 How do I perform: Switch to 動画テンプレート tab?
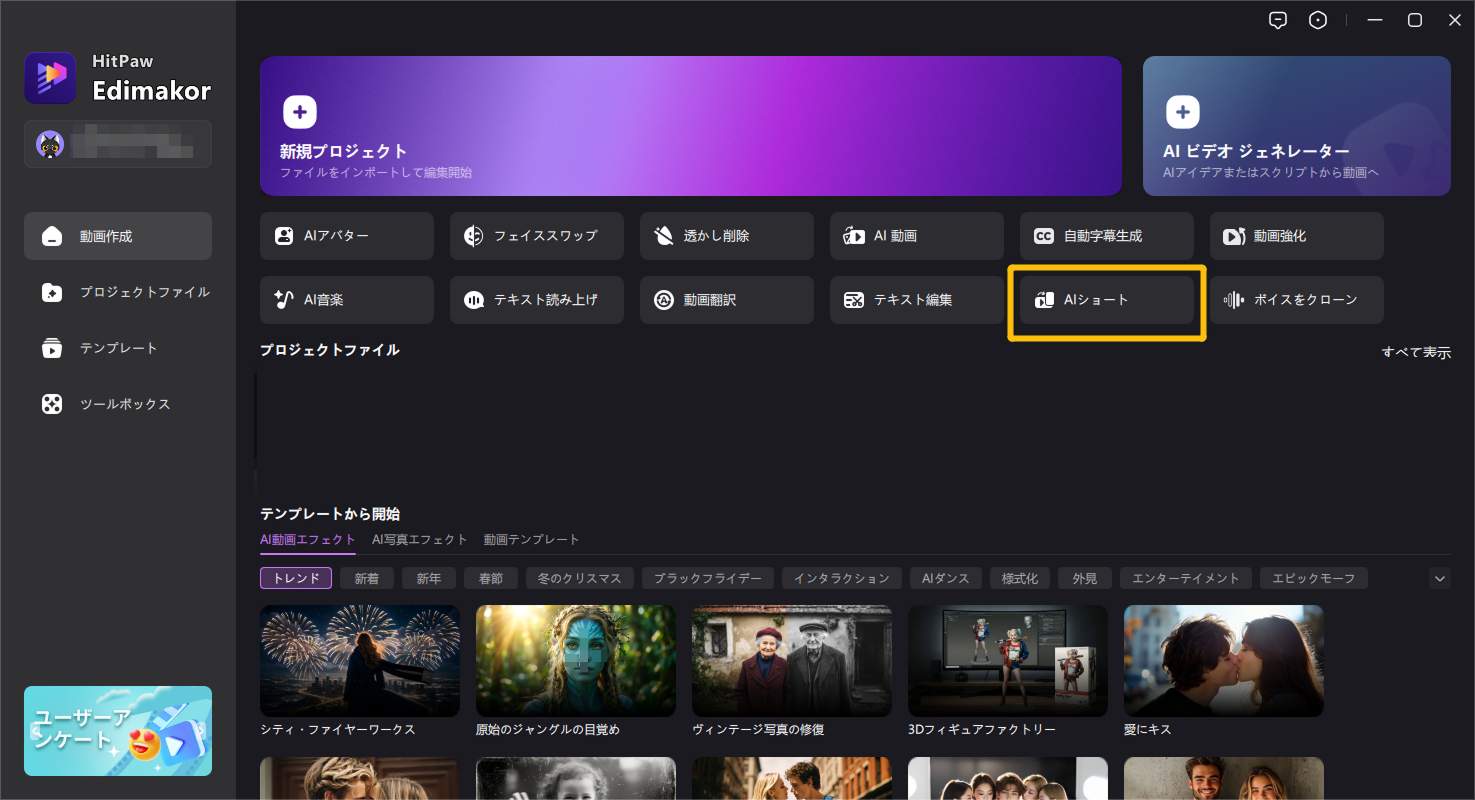(x=531, y=539)
